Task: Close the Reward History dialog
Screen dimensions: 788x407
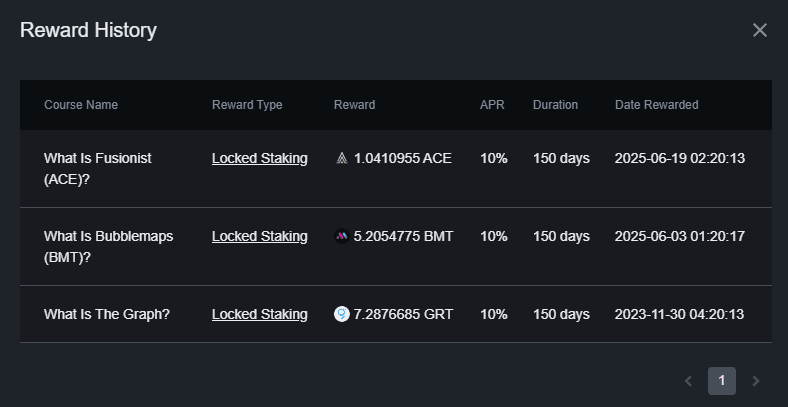Action: [760, 30]
